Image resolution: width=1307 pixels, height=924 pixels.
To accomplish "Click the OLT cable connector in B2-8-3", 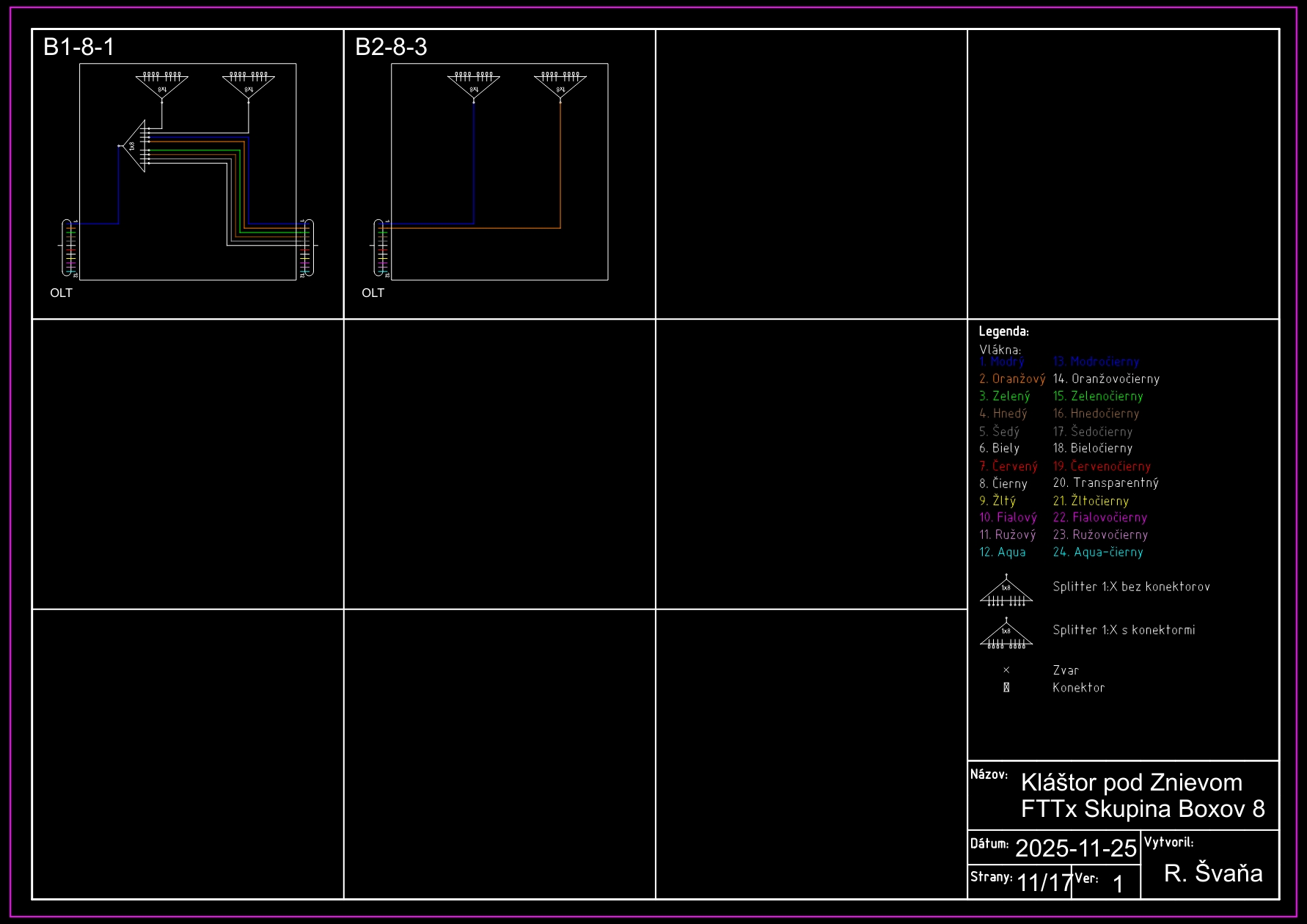I will tap(379, 248).
